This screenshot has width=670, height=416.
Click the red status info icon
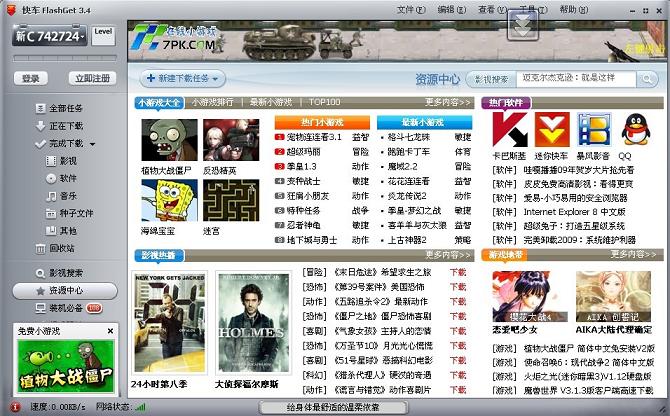point(15,407)
